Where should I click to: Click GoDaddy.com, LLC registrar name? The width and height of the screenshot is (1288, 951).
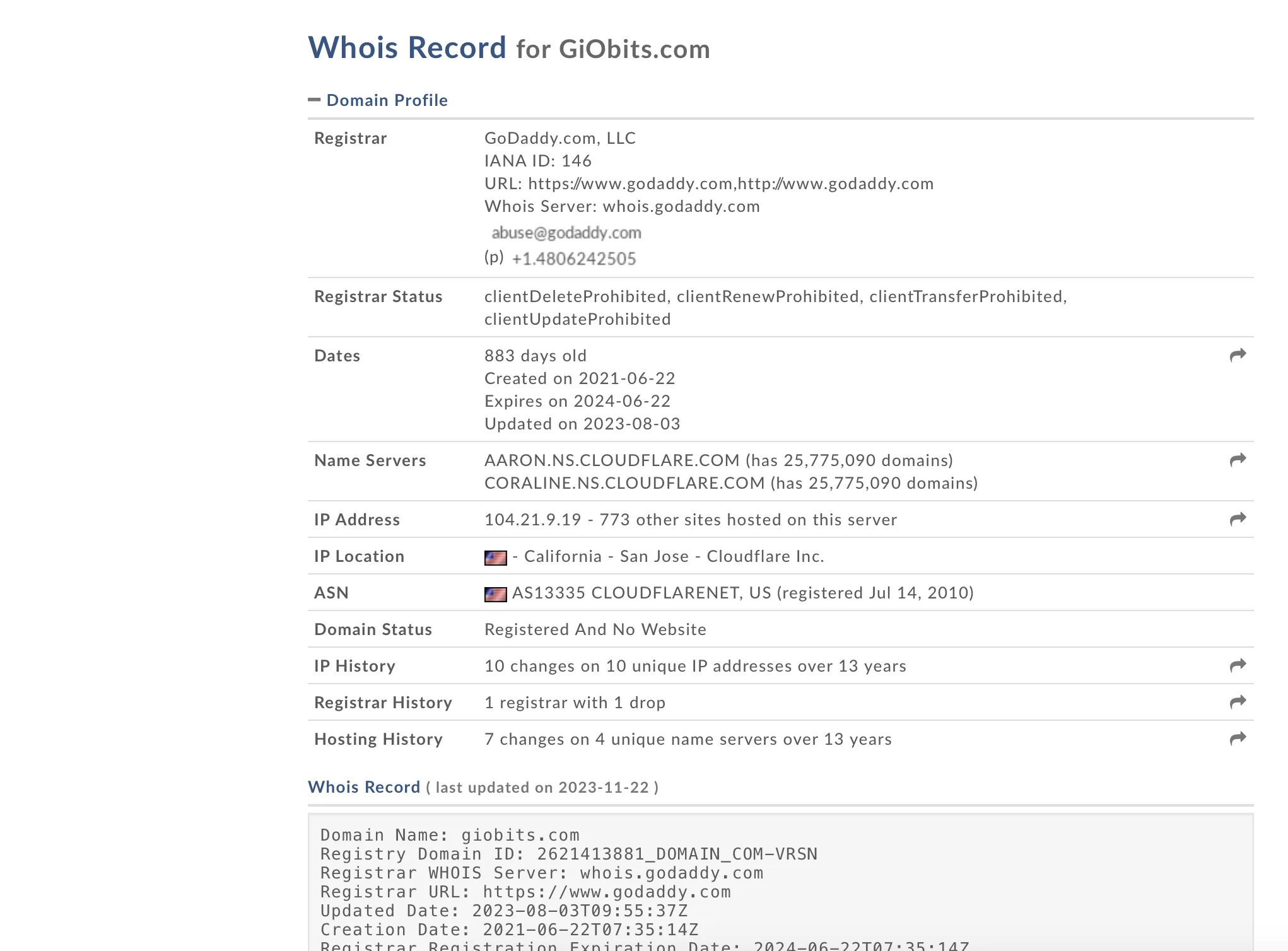[x=560, y=138]
